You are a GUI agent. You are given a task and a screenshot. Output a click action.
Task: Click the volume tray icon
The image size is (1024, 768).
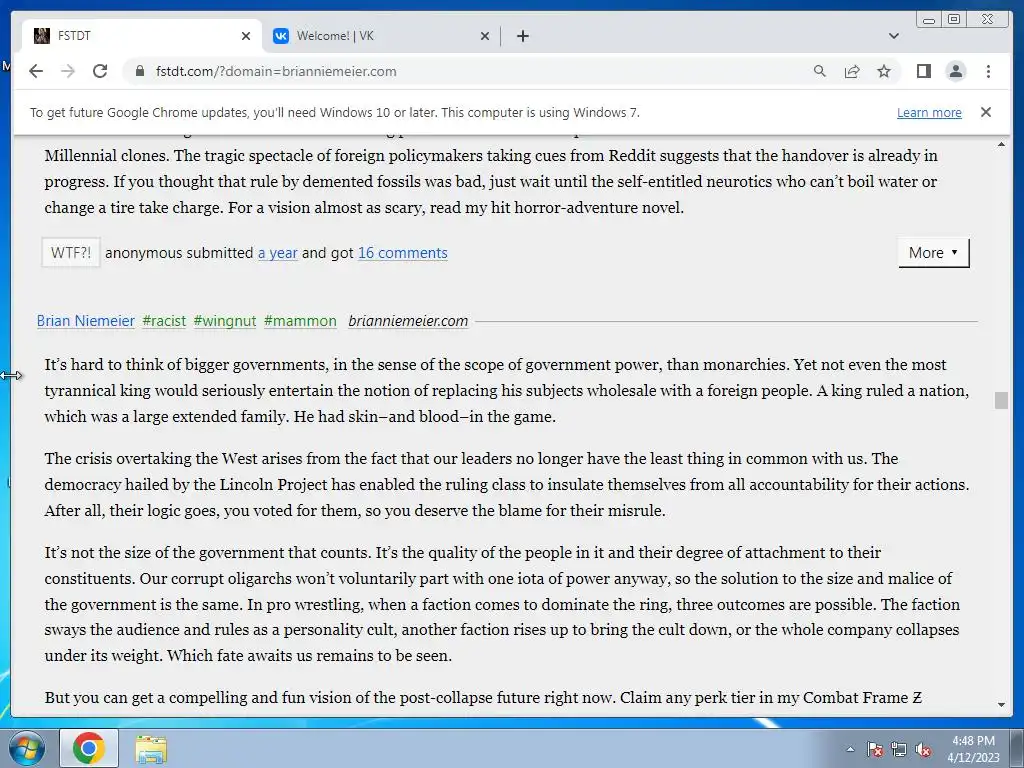923,749
